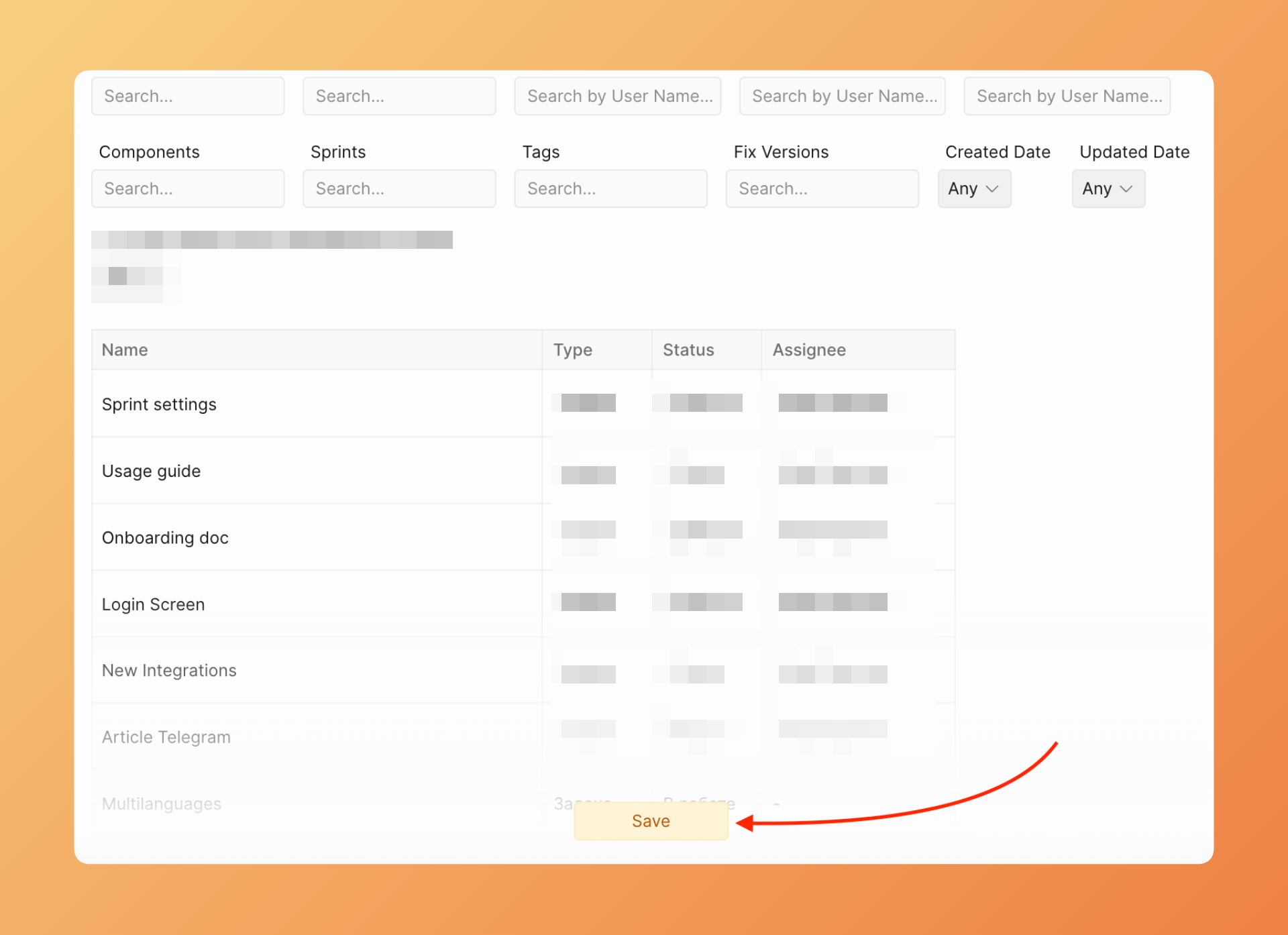Select the Sprint settings row
Image resolution: width=1288 pixels, height=935 pixels.
(160, 404)
